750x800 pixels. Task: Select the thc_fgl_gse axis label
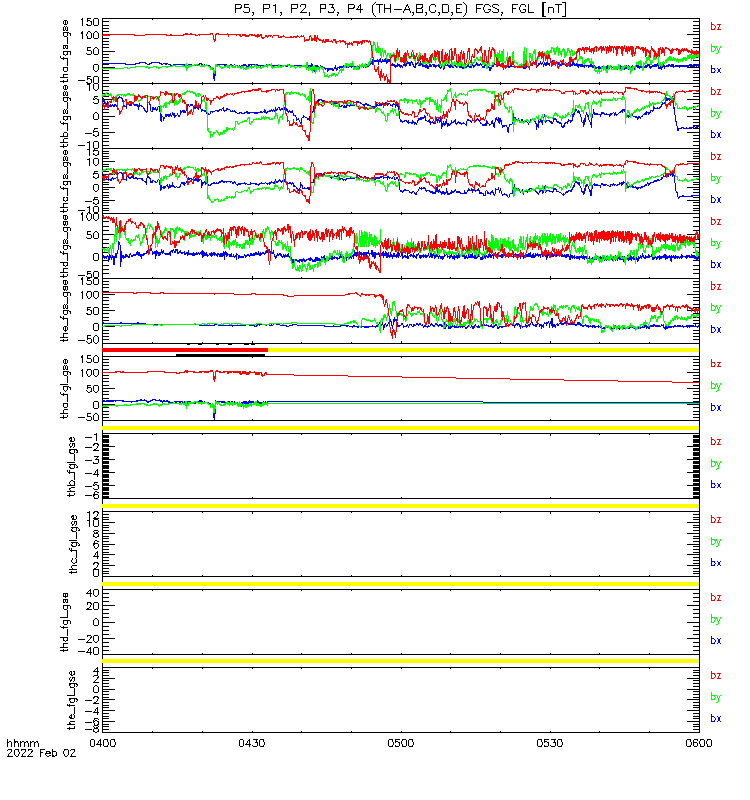[73, 544]
